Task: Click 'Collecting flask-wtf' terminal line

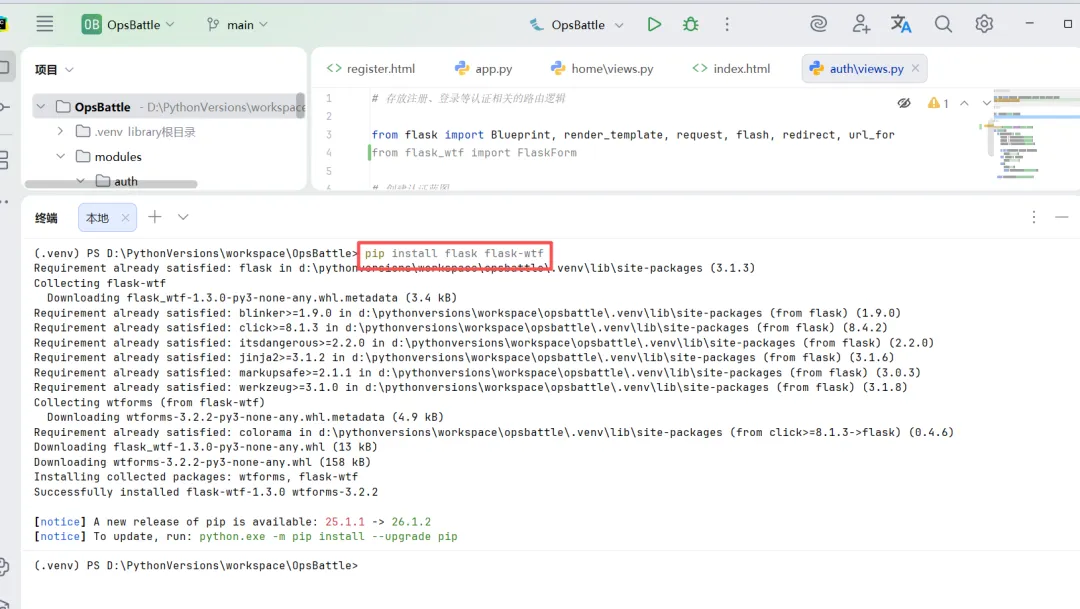Action: 100,282
